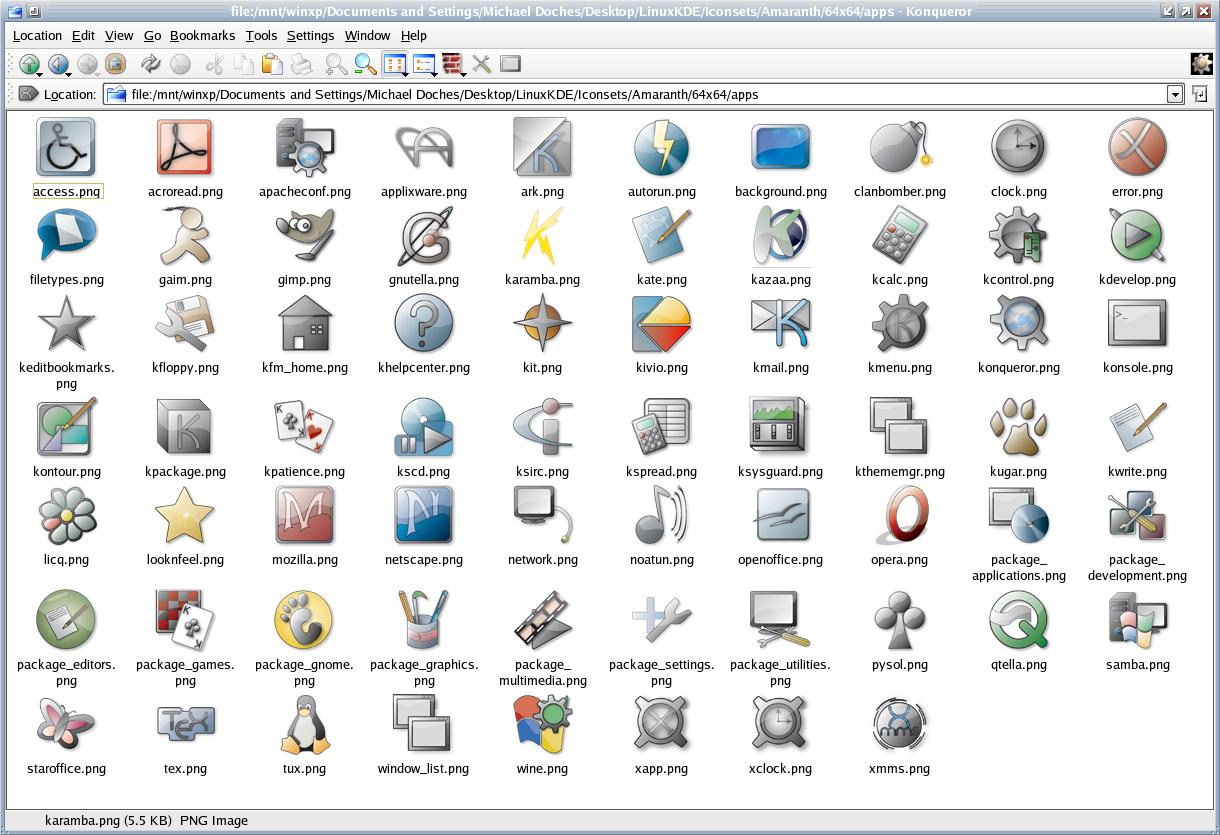Click the Paste clipboard toolbar icon
Image resolution: width=1220 pixels, height=835 pixels.
pos(271,64)
